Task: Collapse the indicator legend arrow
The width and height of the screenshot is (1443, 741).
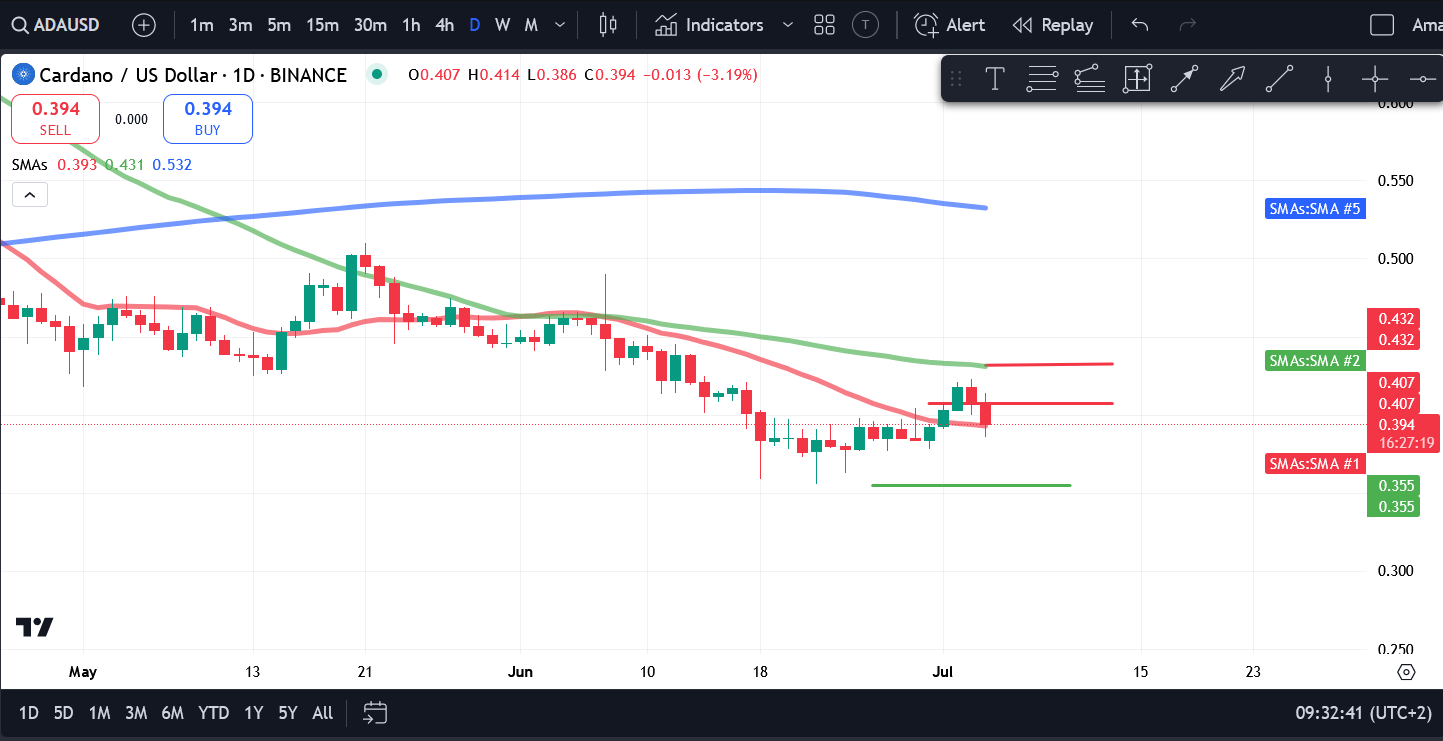Action: point(30,195)
